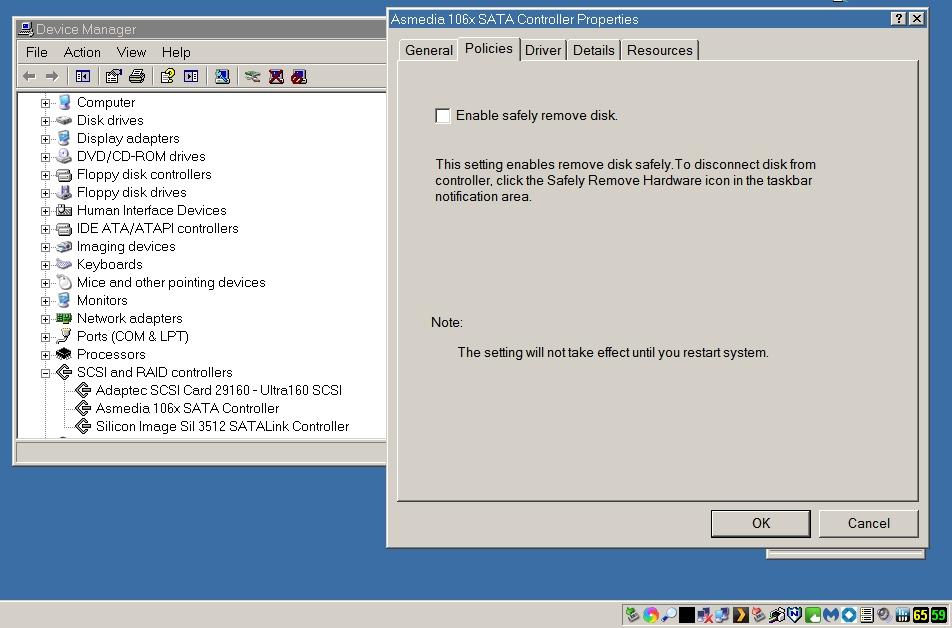This screenshot has height=628, width=952.
Task: Enable the safely remove disk checkbox
Action: (x=443, y=116)
